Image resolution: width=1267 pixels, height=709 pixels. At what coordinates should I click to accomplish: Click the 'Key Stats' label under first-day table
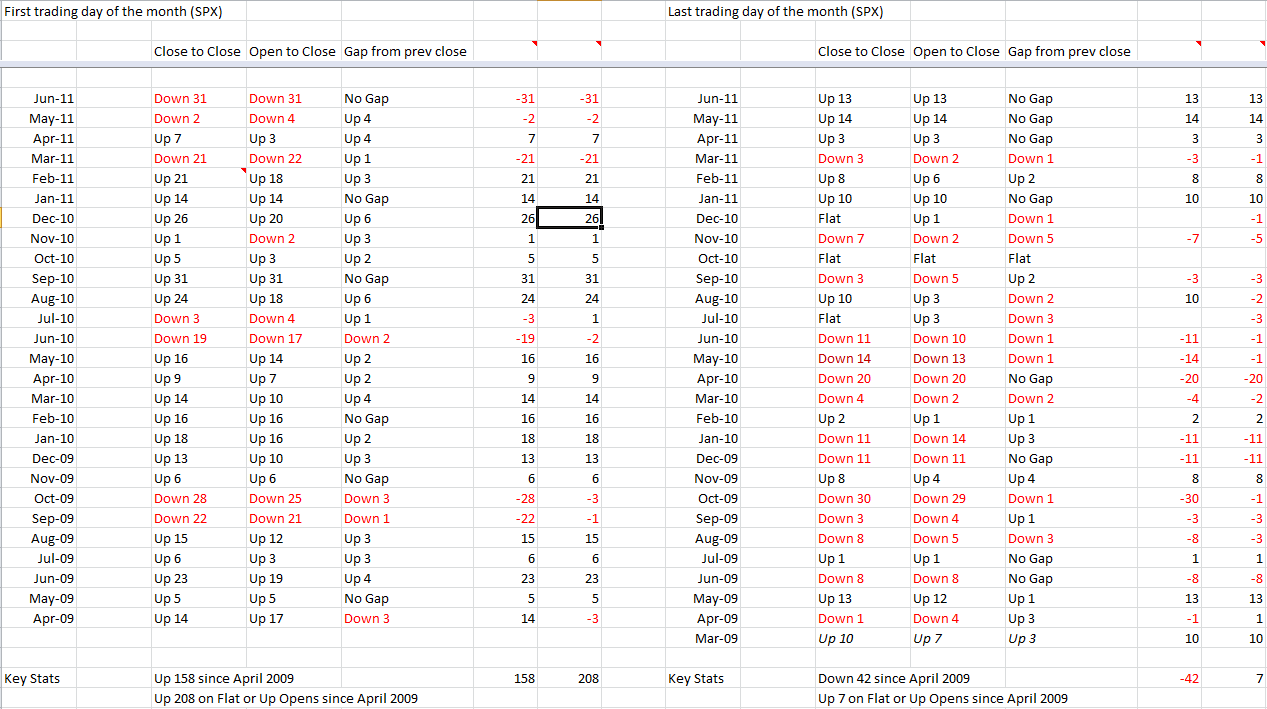coord(32,679)
